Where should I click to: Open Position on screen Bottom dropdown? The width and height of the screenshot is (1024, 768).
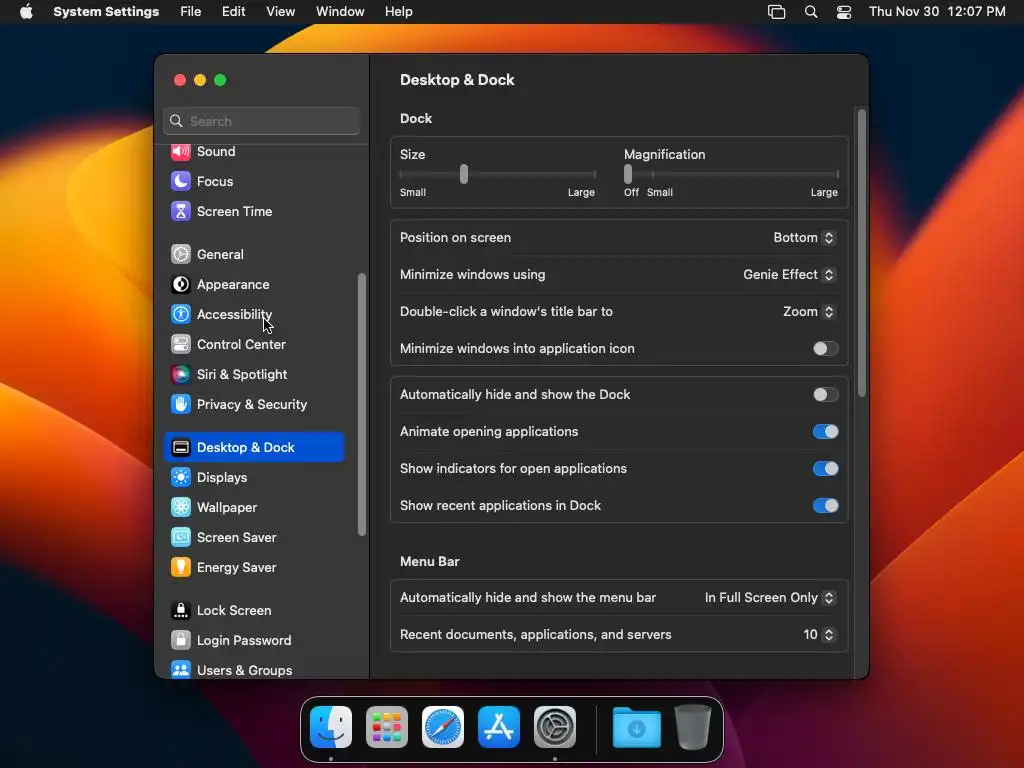[x=804, y=238]
